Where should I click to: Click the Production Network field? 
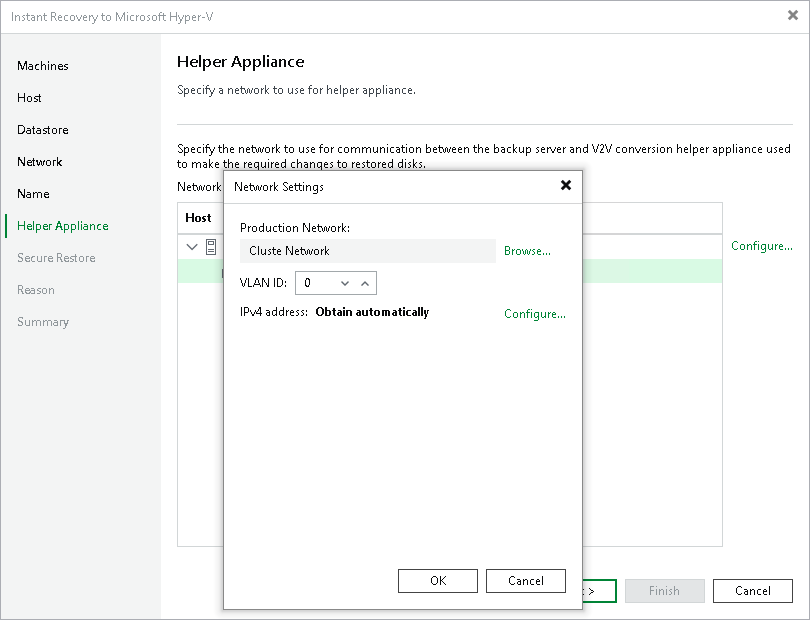[x=368, y=251]
